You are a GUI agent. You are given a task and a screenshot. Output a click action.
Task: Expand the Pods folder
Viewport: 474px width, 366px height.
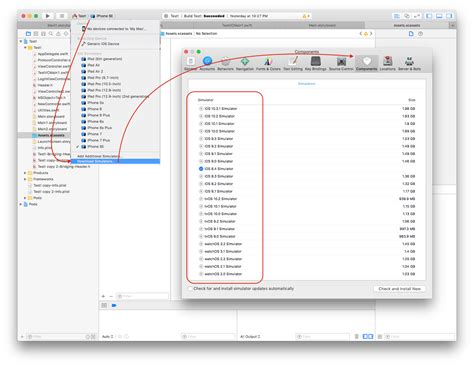click(x=25, y=198)
